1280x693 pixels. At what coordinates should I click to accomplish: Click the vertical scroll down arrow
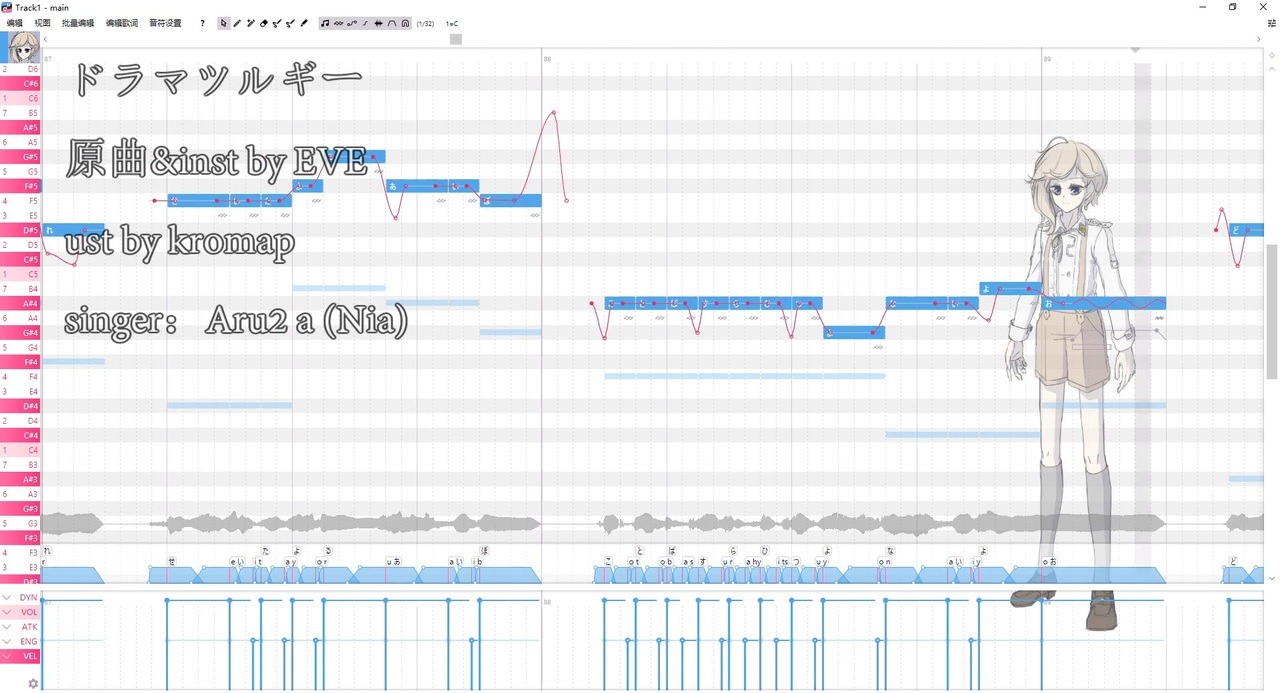pyautogui.click(x=1272, y=578)
